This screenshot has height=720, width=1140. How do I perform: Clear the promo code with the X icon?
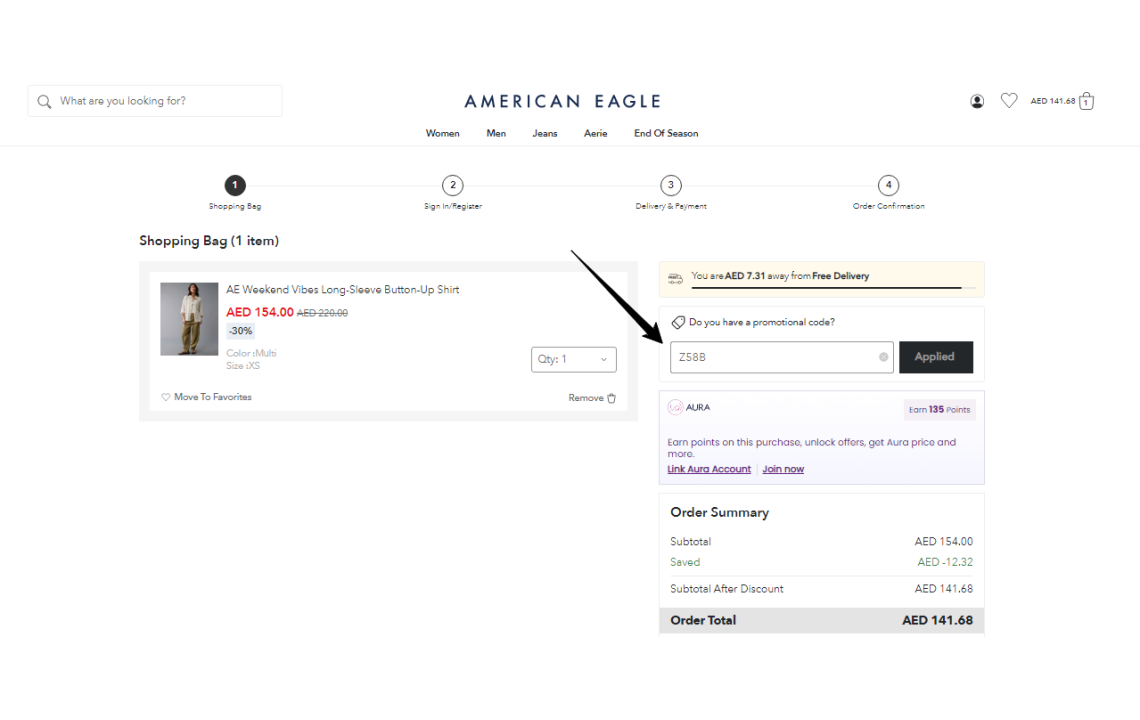[x=883, y=357]
